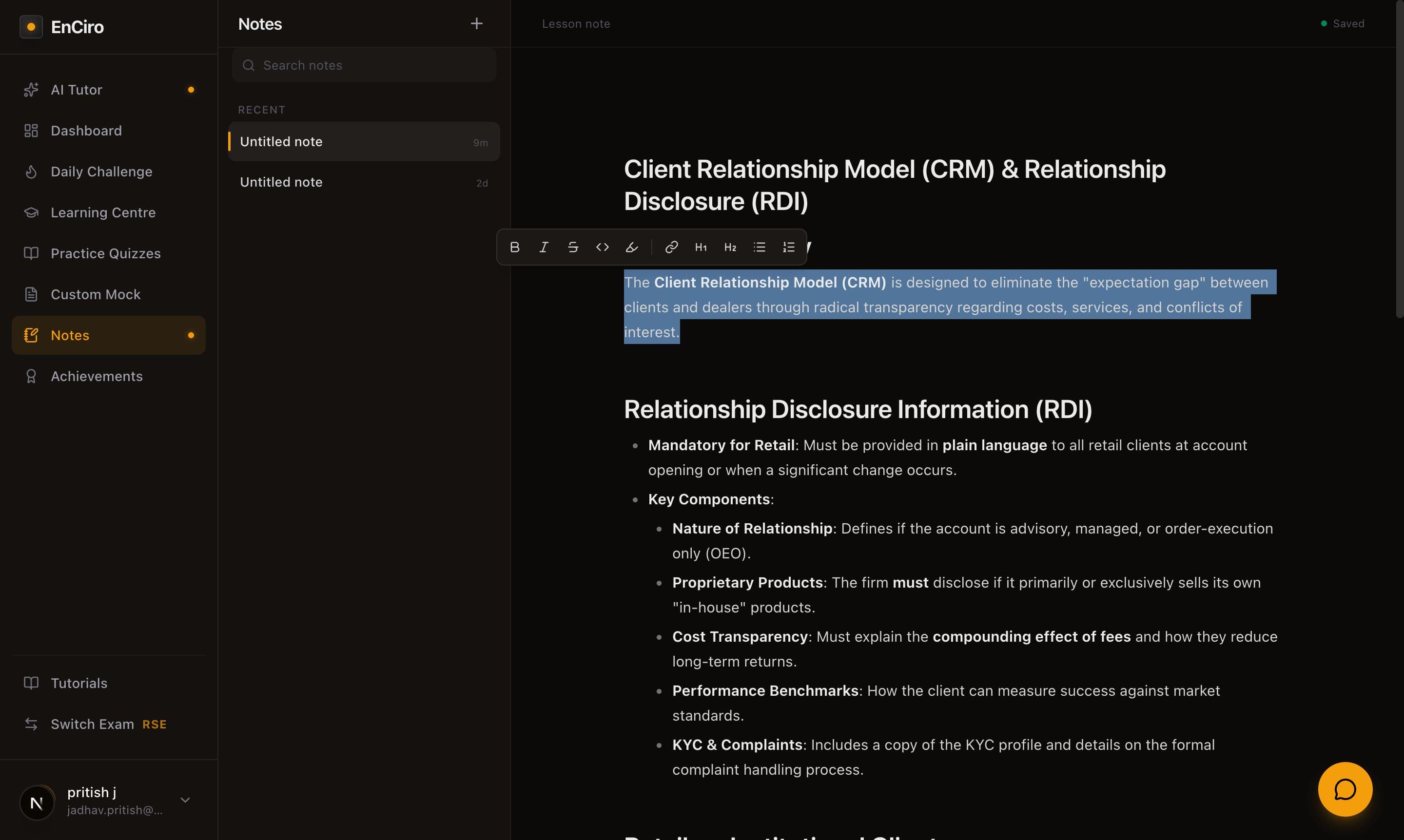This screenshot has width=1404, height=840.
Task: Click 'Performance Benchmarks' bullet text
Action: tap(946, 703)
